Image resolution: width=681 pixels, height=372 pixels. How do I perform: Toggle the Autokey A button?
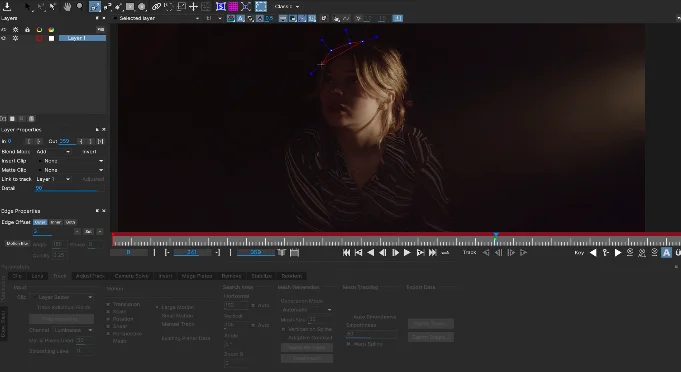click(666, 253)
